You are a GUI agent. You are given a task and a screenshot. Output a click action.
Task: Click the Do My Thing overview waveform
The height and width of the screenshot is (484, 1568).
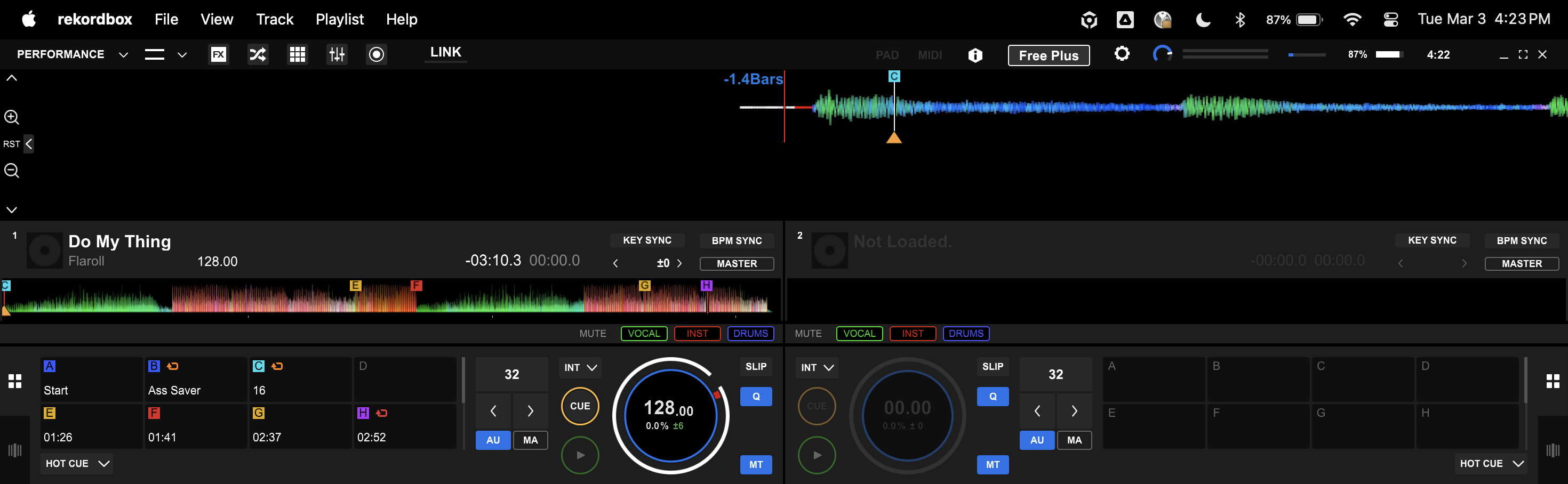(x=389, y=298)
